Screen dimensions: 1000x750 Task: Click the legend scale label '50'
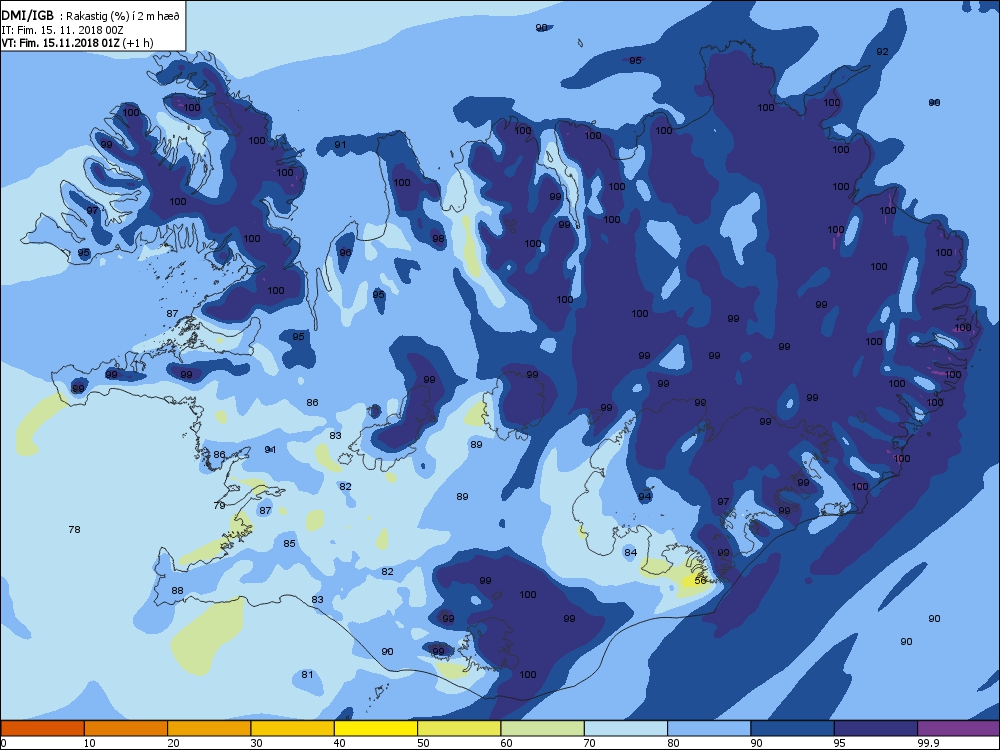[x=423, y=743]
